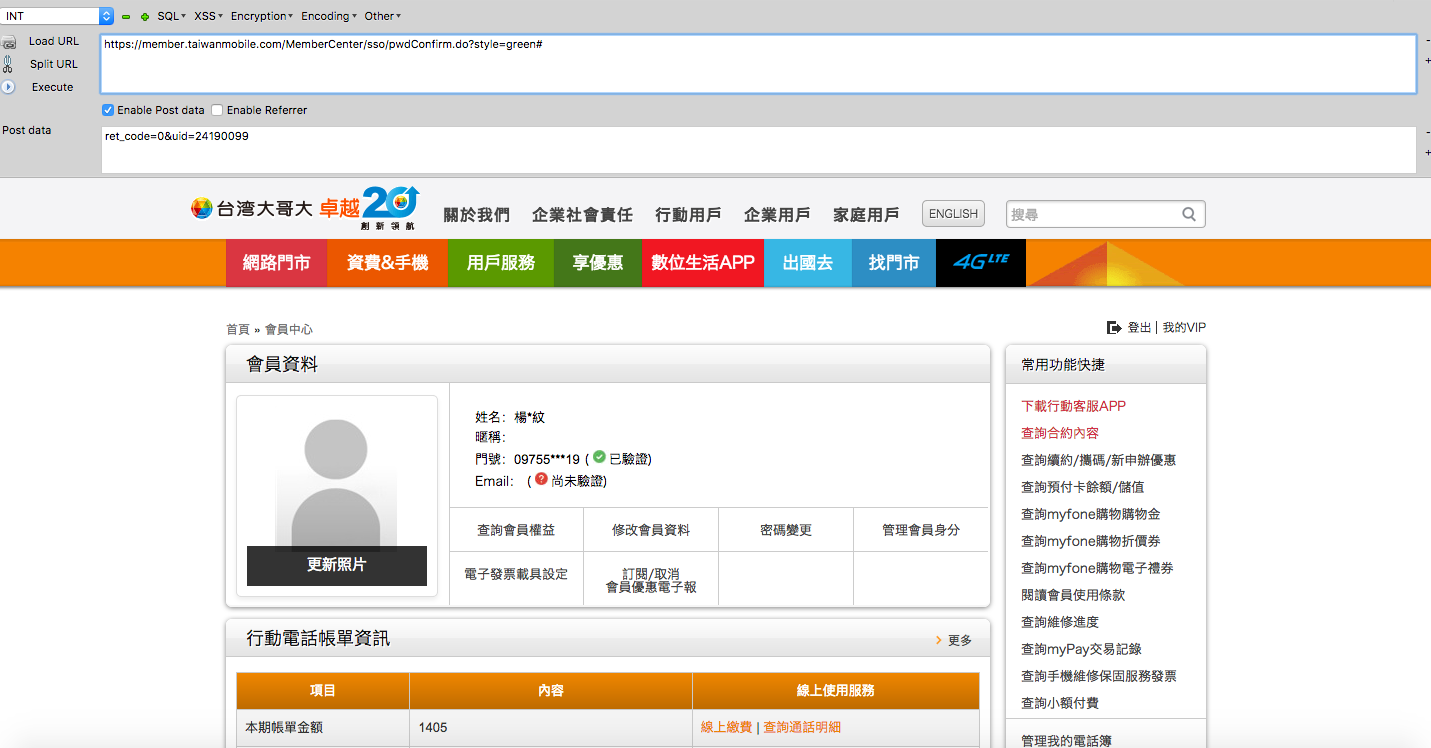Click the 4G LTE logo tile
This screenshot has width=1431, height=748.
[981, 263]
